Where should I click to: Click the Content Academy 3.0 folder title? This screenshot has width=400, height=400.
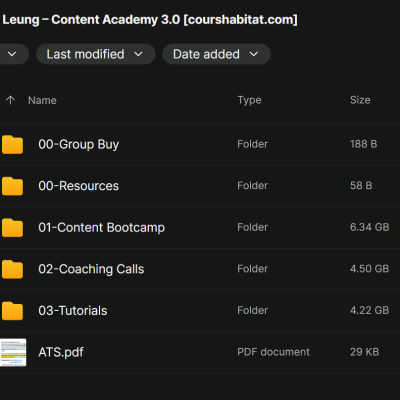149,20
